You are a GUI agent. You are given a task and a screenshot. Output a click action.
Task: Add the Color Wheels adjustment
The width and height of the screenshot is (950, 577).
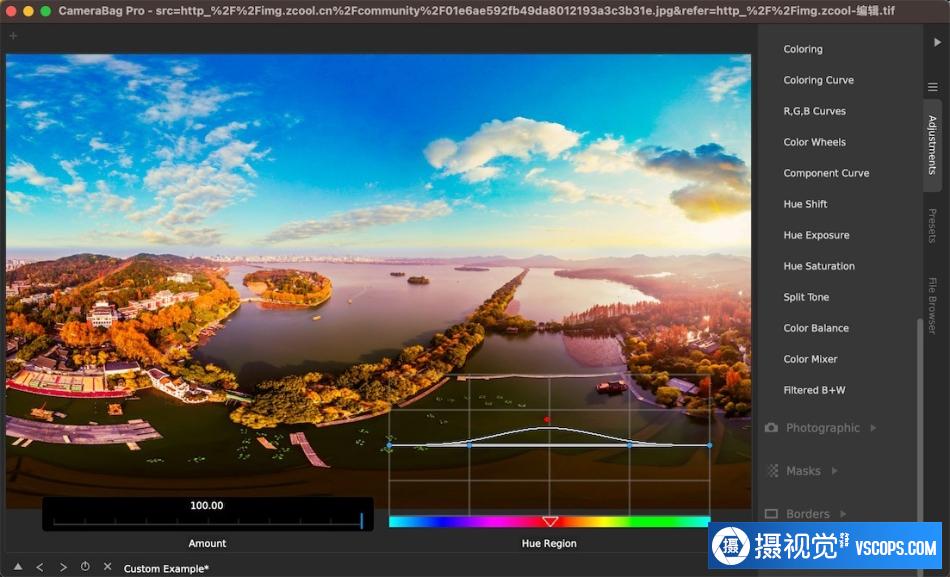[x=814, y=142]
